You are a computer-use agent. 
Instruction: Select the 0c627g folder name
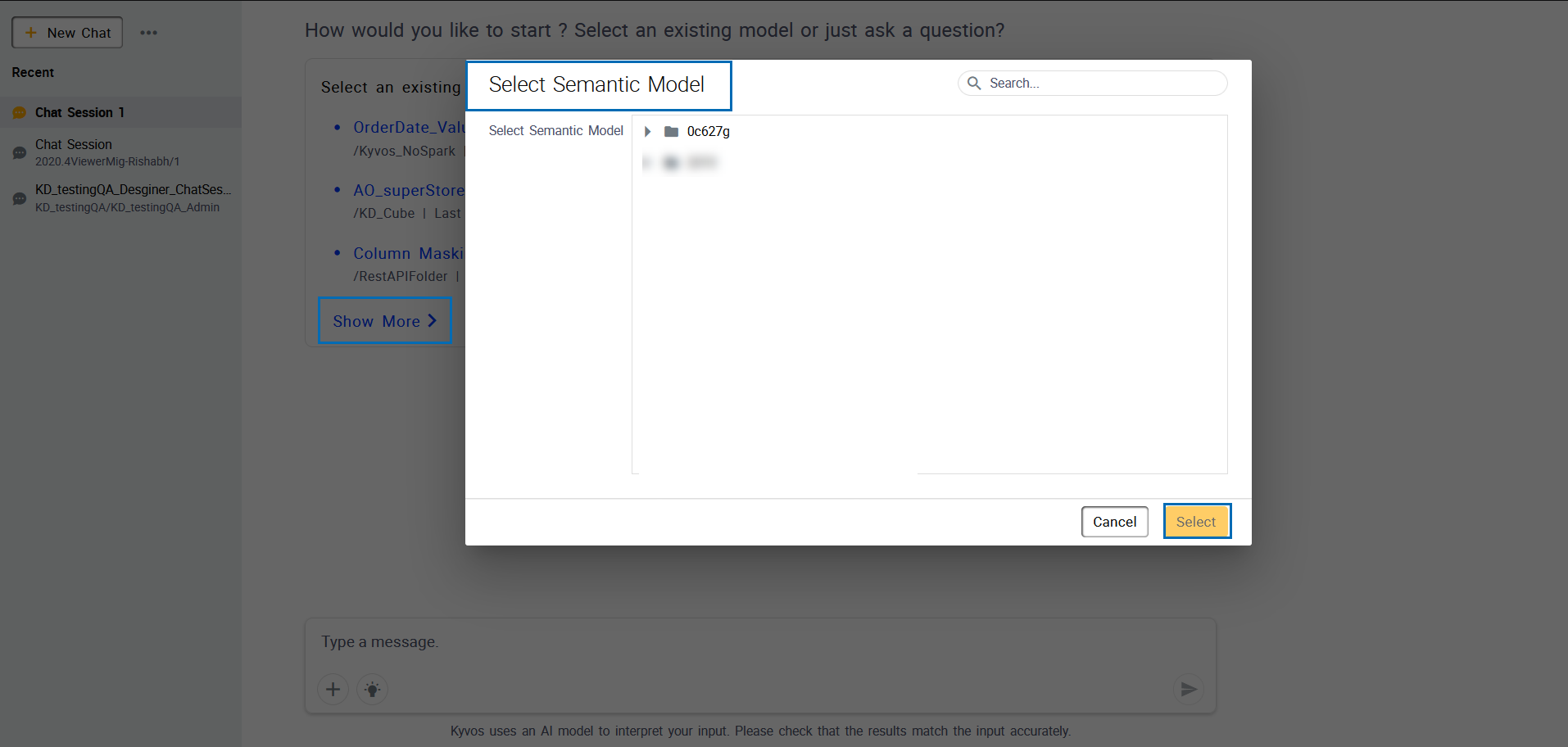[708, 131]
